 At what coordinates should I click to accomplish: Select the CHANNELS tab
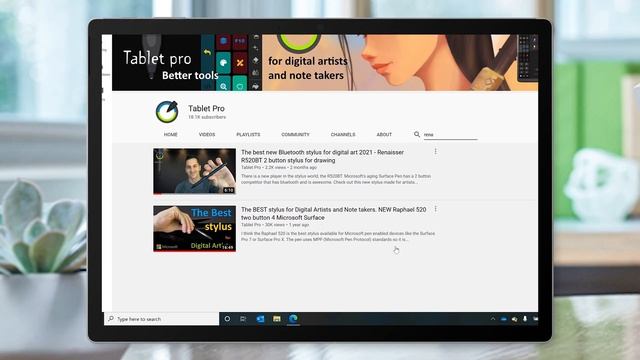coord(343,134)
